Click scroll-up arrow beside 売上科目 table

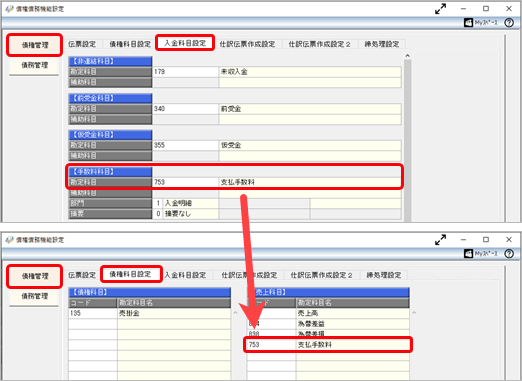(x=414, y=313)
